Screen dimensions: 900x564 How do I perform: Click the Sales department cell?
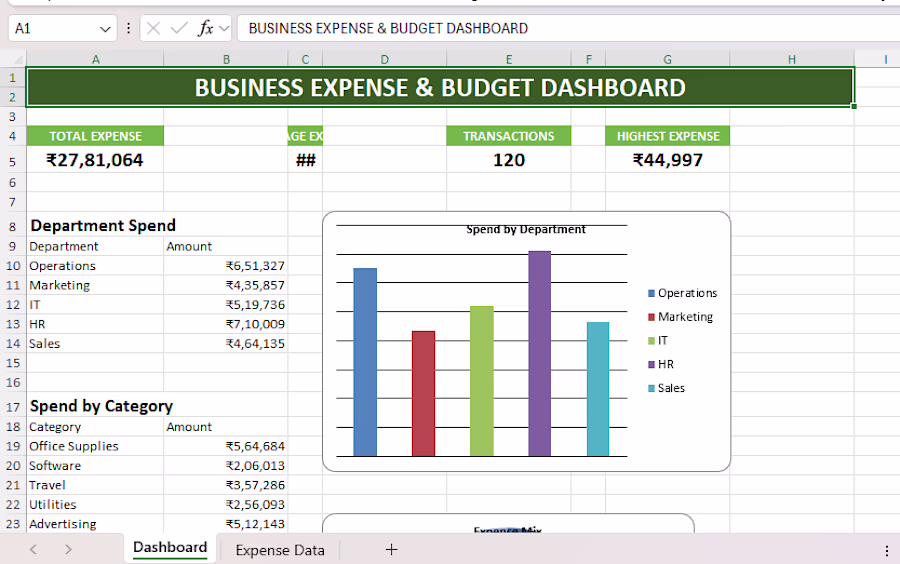pos(95,344)
